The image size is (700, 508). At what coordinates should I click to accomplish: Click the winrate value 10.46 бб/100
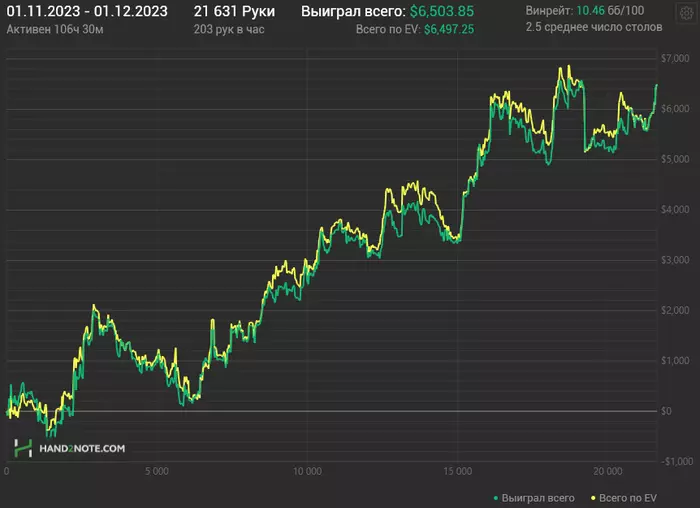(x=610, y=10)
